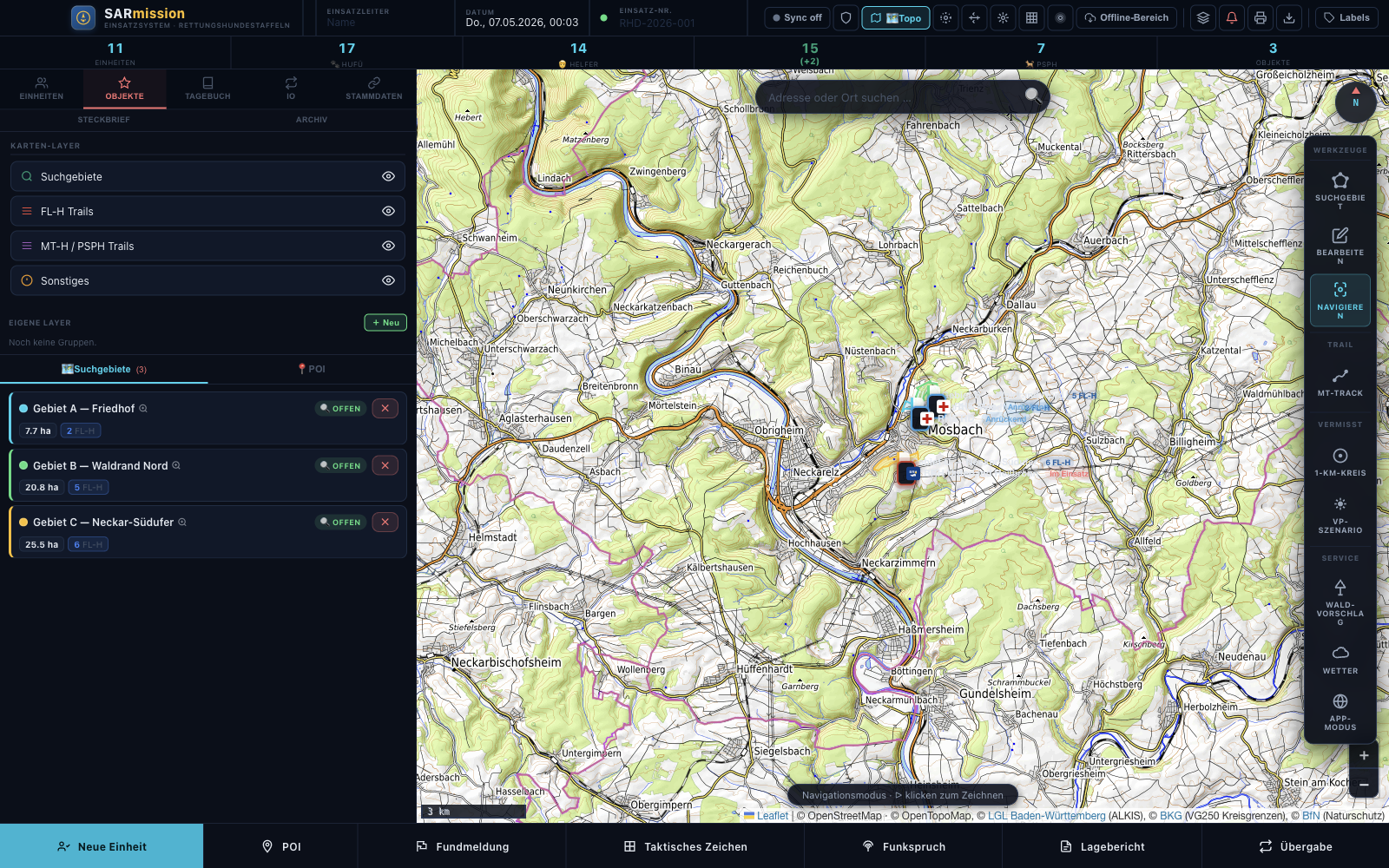Open the red notification bell
Viewport: 1389px width, 868px height.
point(1231,17)
